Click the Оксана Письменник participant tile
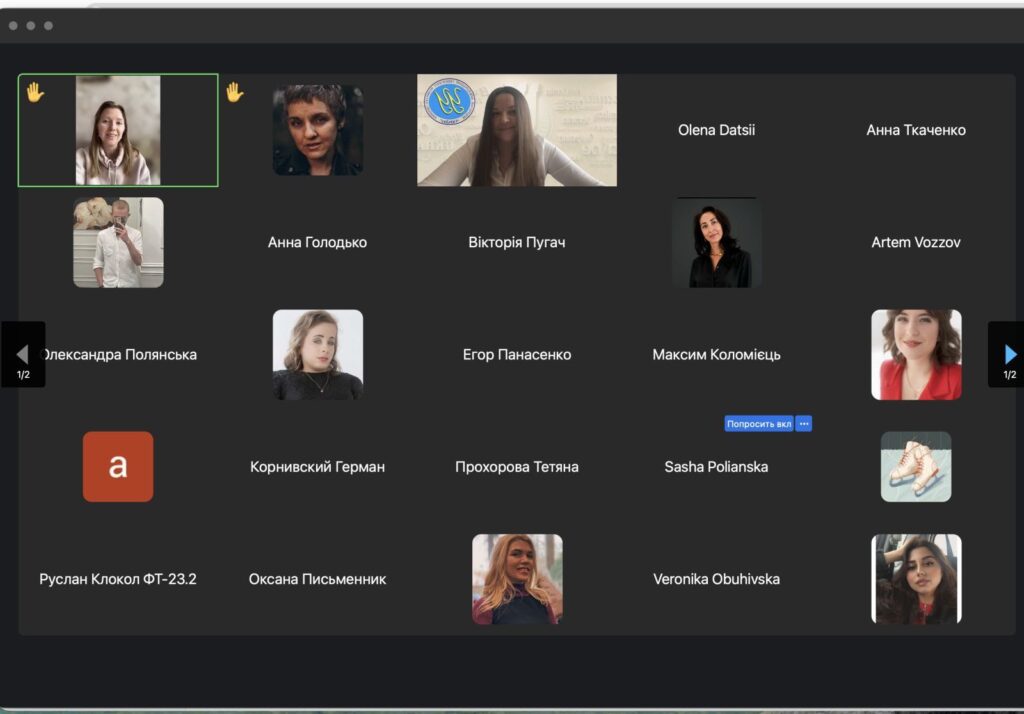Screen dimensions: 1024x714 point(317,579)
